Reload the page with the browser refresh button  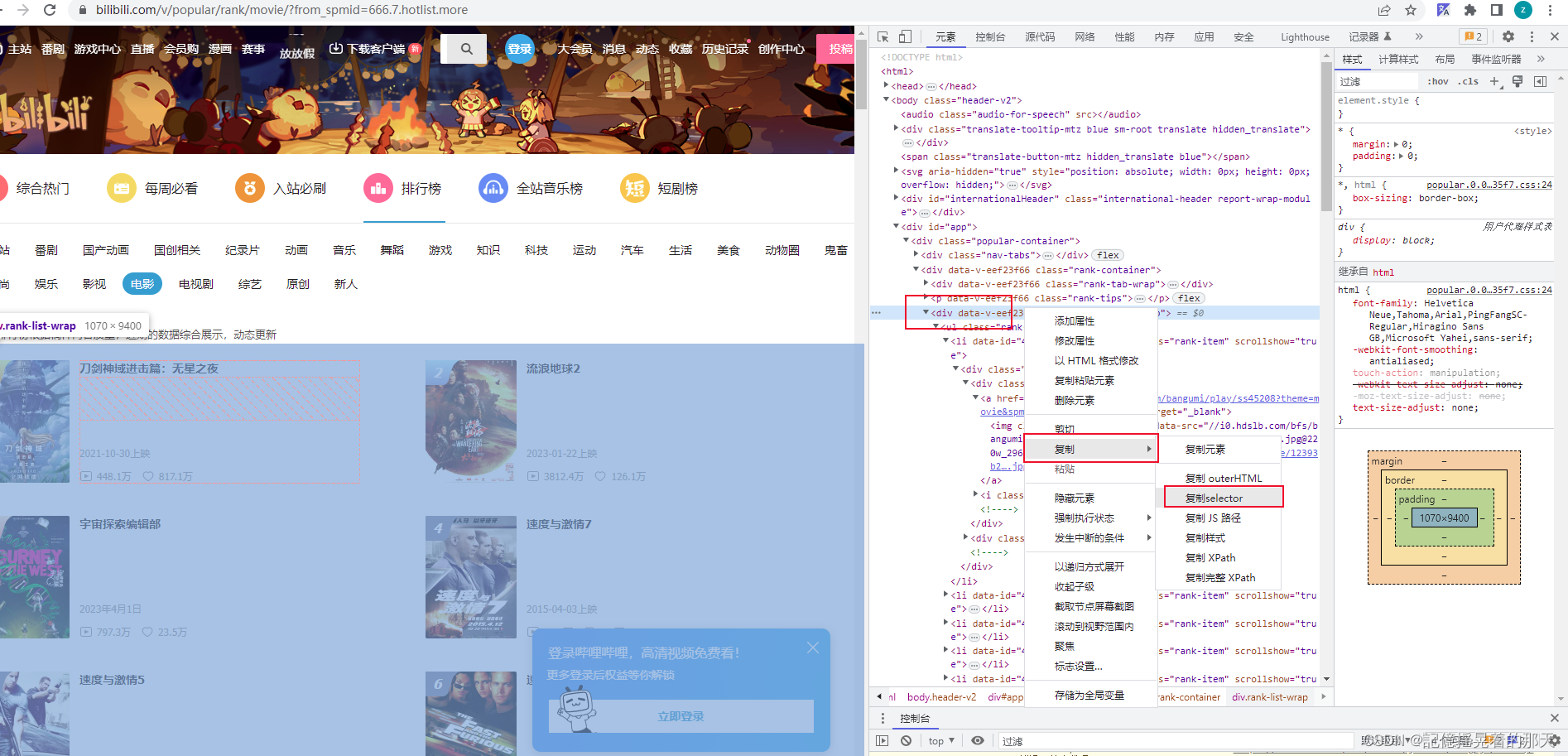click(x=50, y=10)
